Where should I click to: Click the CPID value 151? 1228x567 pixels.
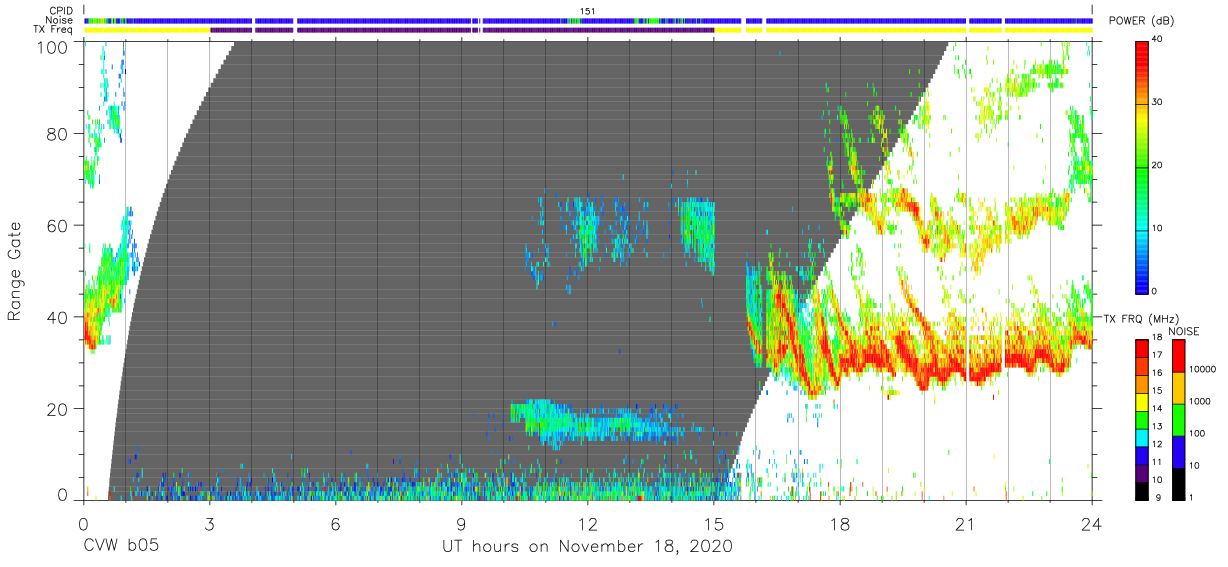point(588,11)
